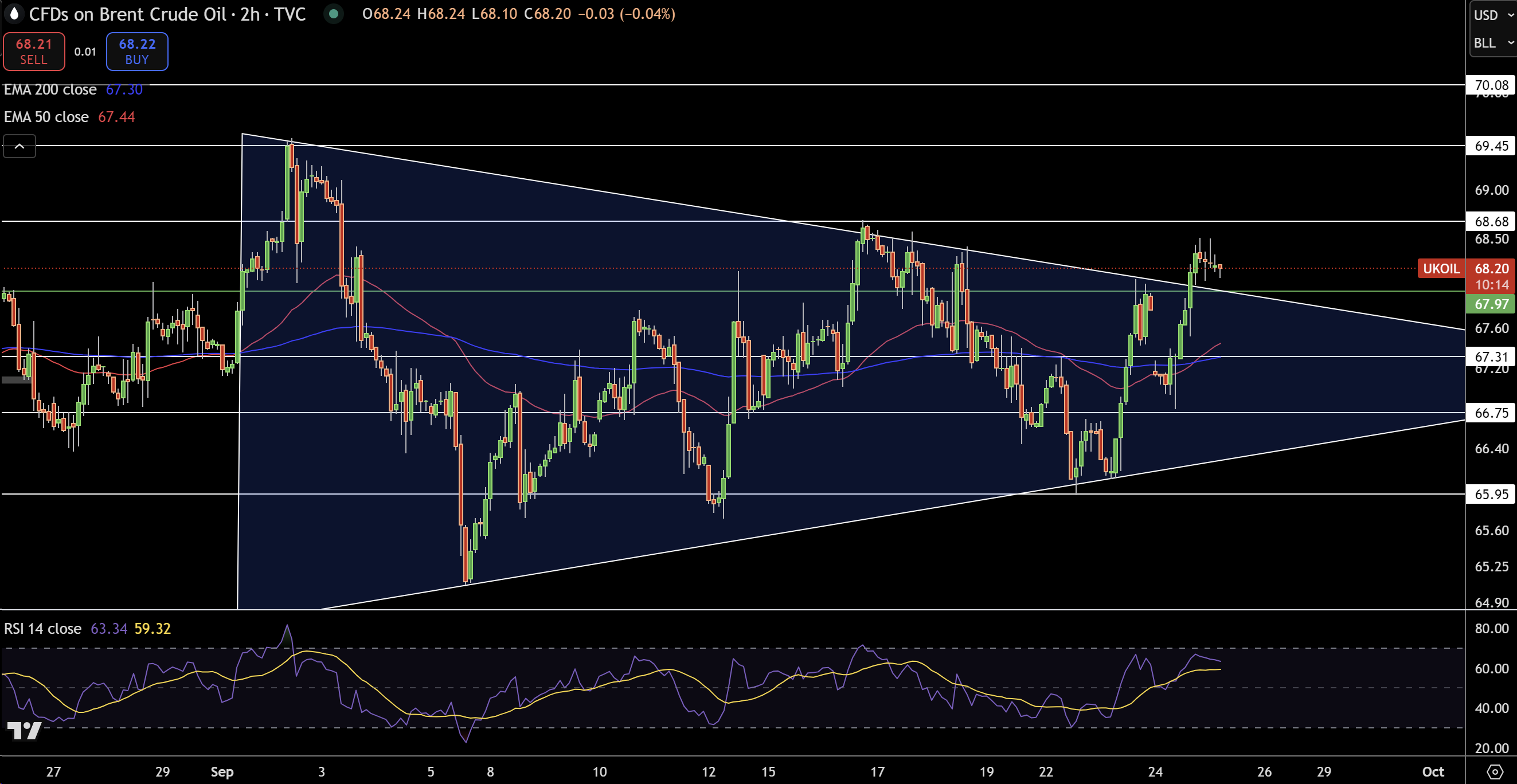Viewport: 1517px width, 784px height.
Task: Click the TradingView logo
Action: click(x=24, y=731)
